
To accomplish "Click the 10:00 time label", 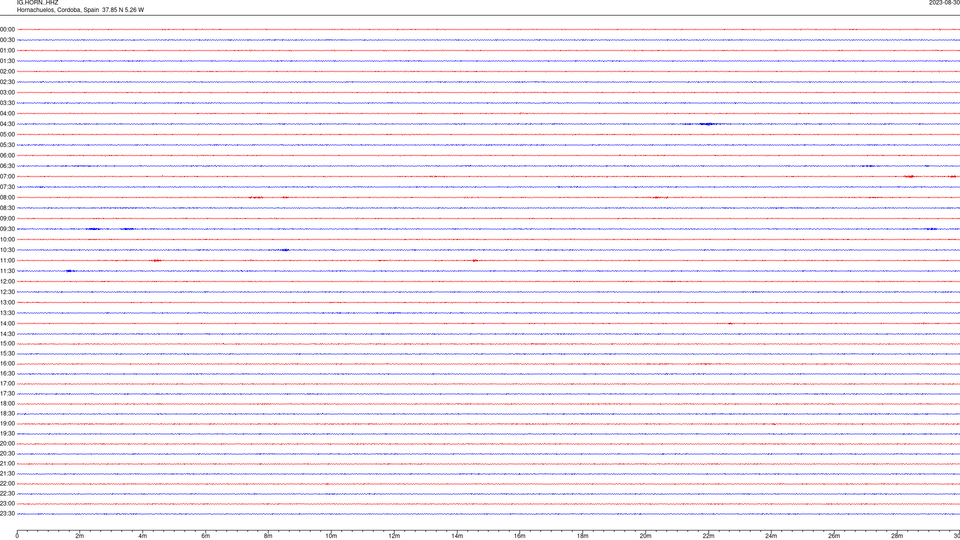I will [x=7, y=239].
